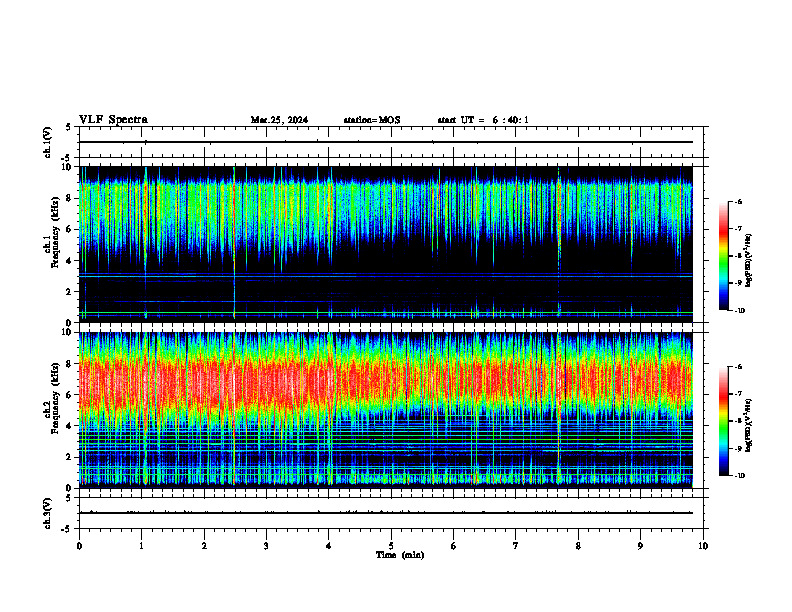This screenshot has width=792, height=612.
Task: Select the ch.2 colorbar log(PSD) label
Action: tap(749, 425)
